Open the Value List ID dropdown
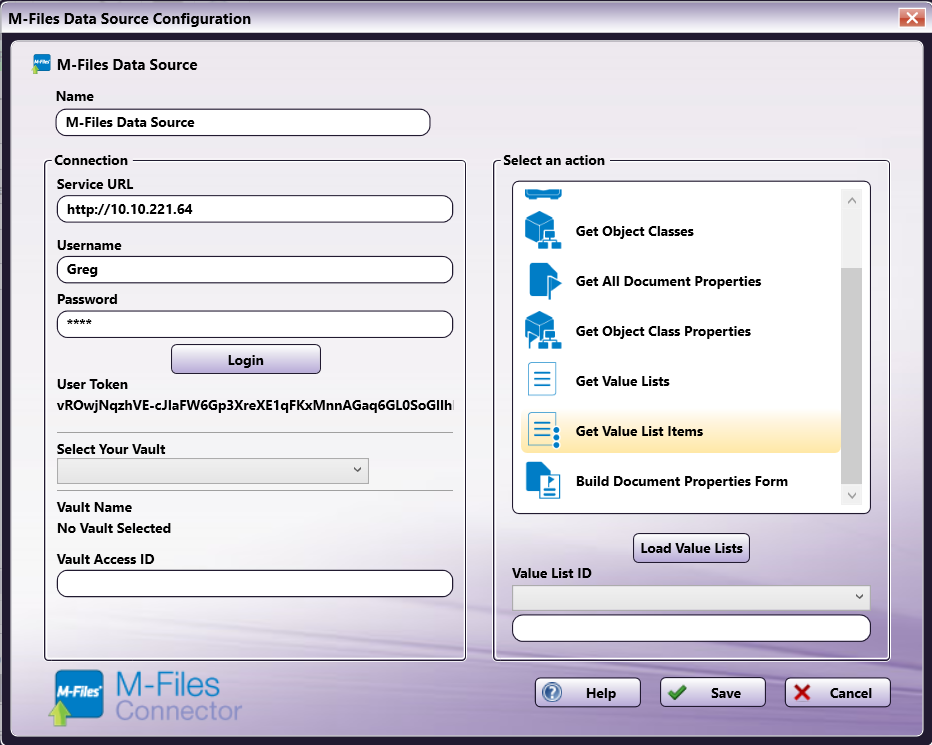Viewport: 932px width, 745px height. click(691, 598)
